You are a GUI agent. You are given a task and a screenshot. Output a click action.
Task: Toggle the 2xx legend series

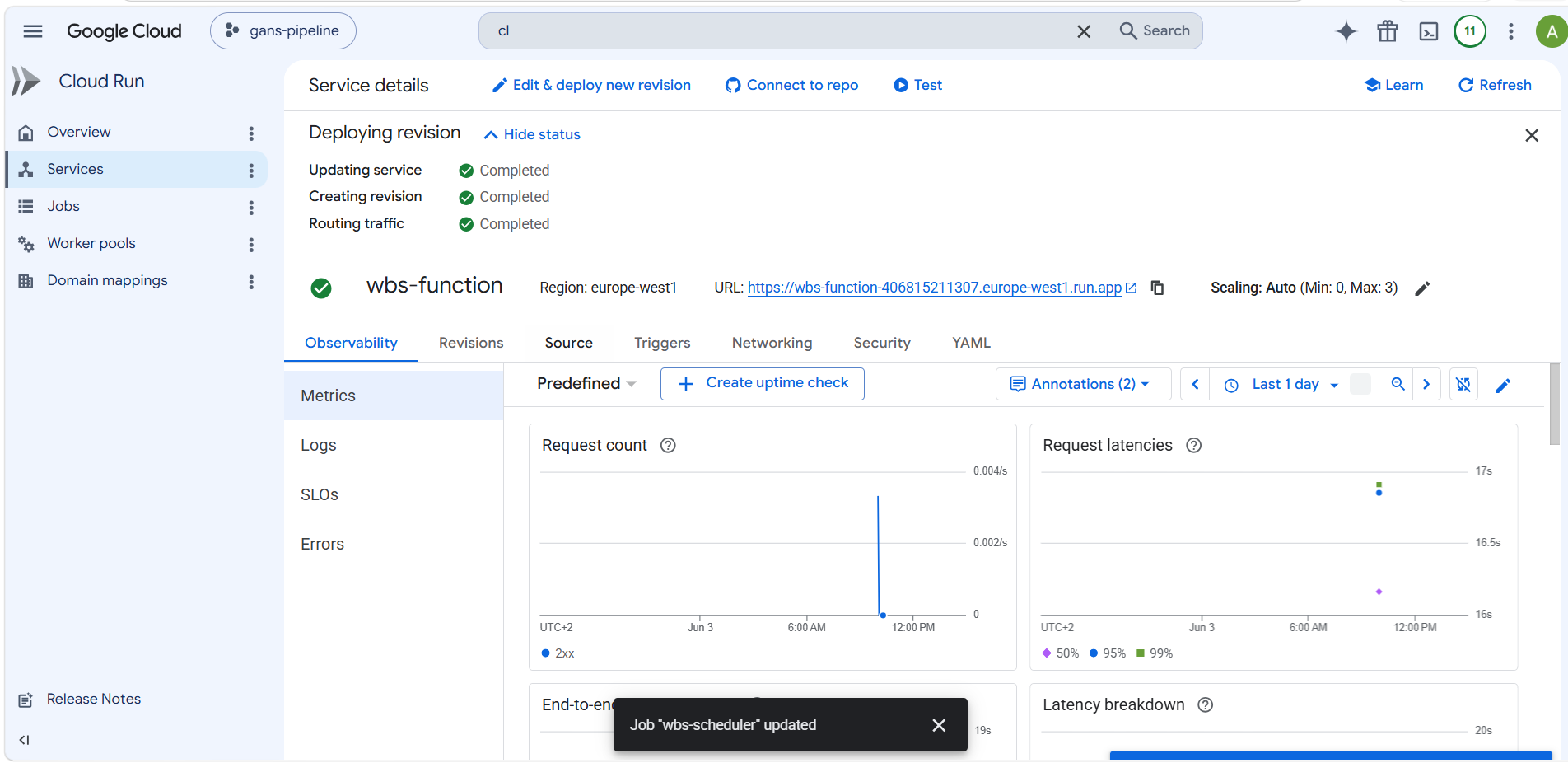[x=558, y=653]
